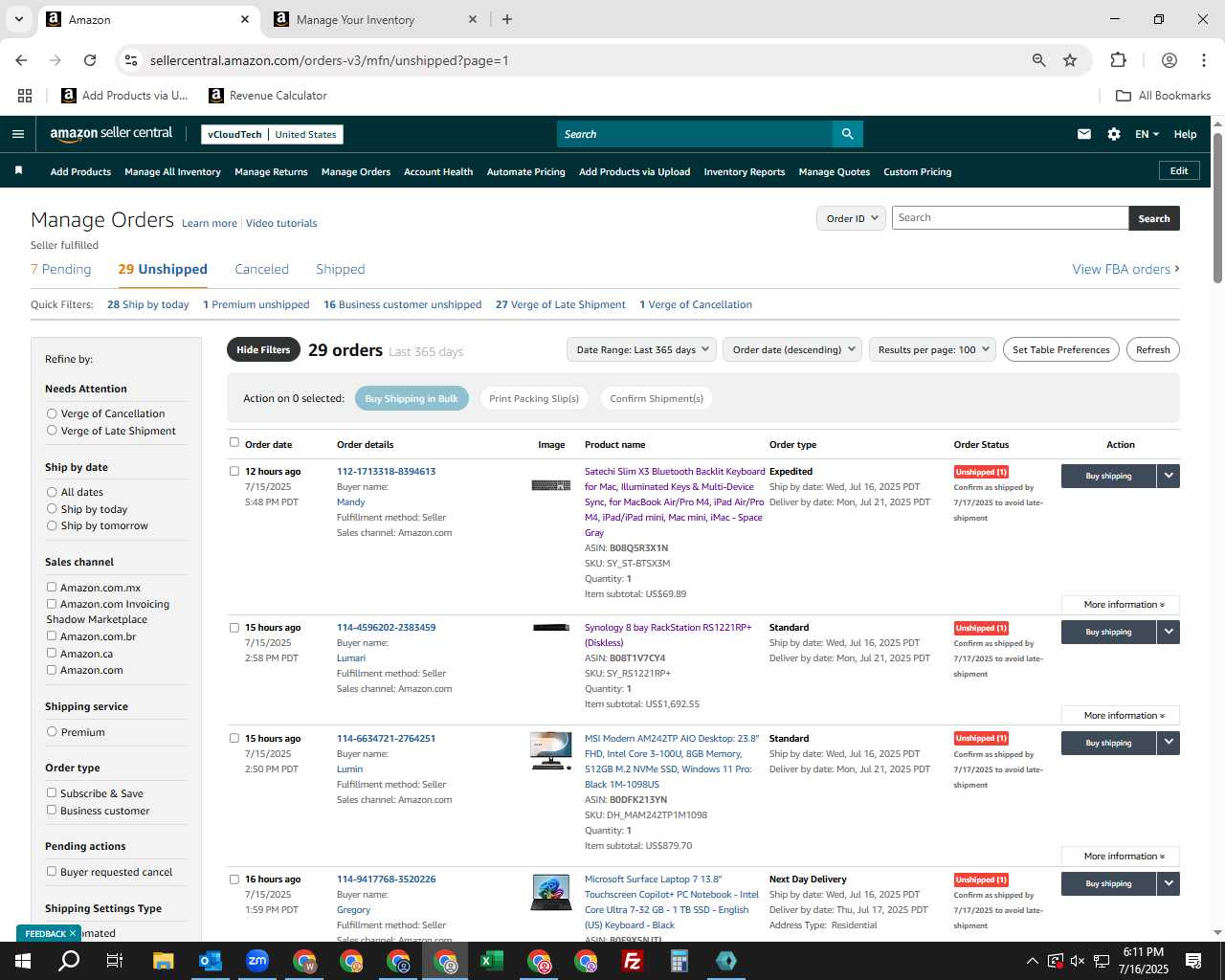Image resolution: width=1225 pixels, height=980 pixels.
Task: Click the Order ID search input field
Action: point(1010,218)
